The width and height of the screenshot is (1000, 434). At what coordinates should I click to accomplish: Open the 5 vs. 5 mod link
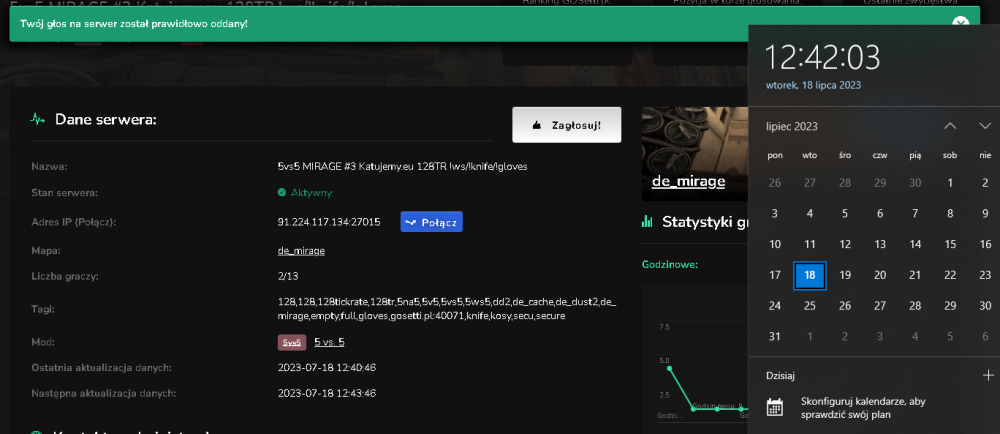tap(329, 342)
